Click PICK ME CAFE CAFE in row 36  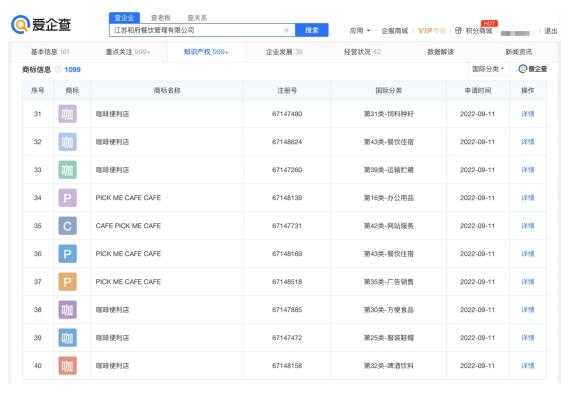coord(128,254)
